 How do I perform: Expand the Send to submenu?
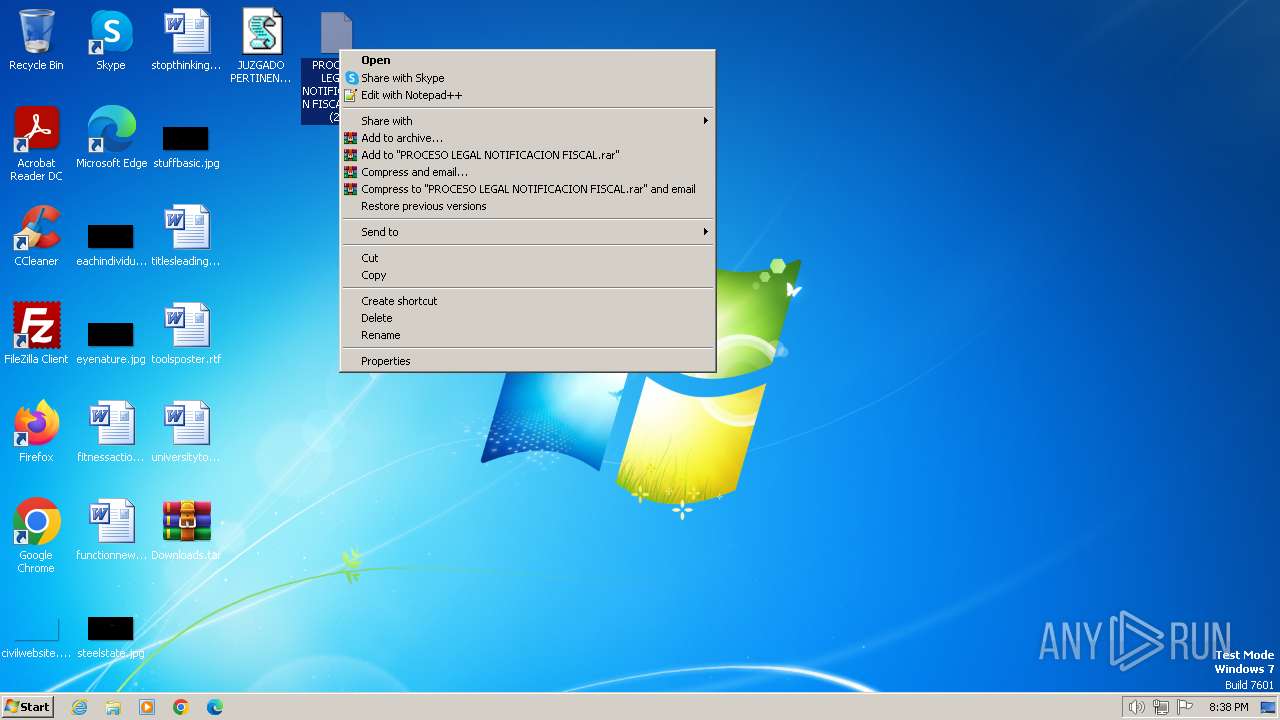pos(528,232)
